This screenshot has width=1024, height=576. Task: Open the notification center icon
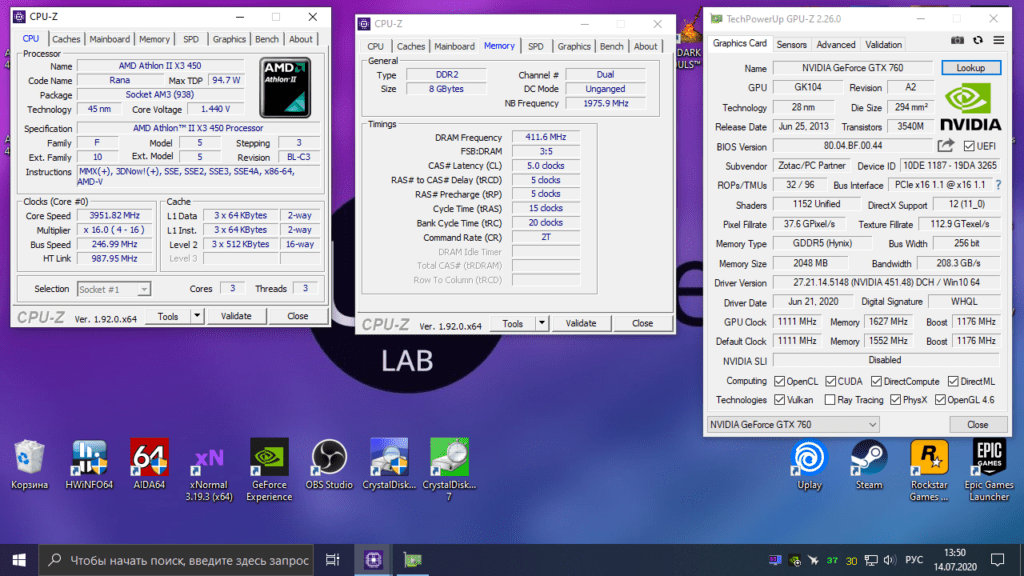click(997, 560)
